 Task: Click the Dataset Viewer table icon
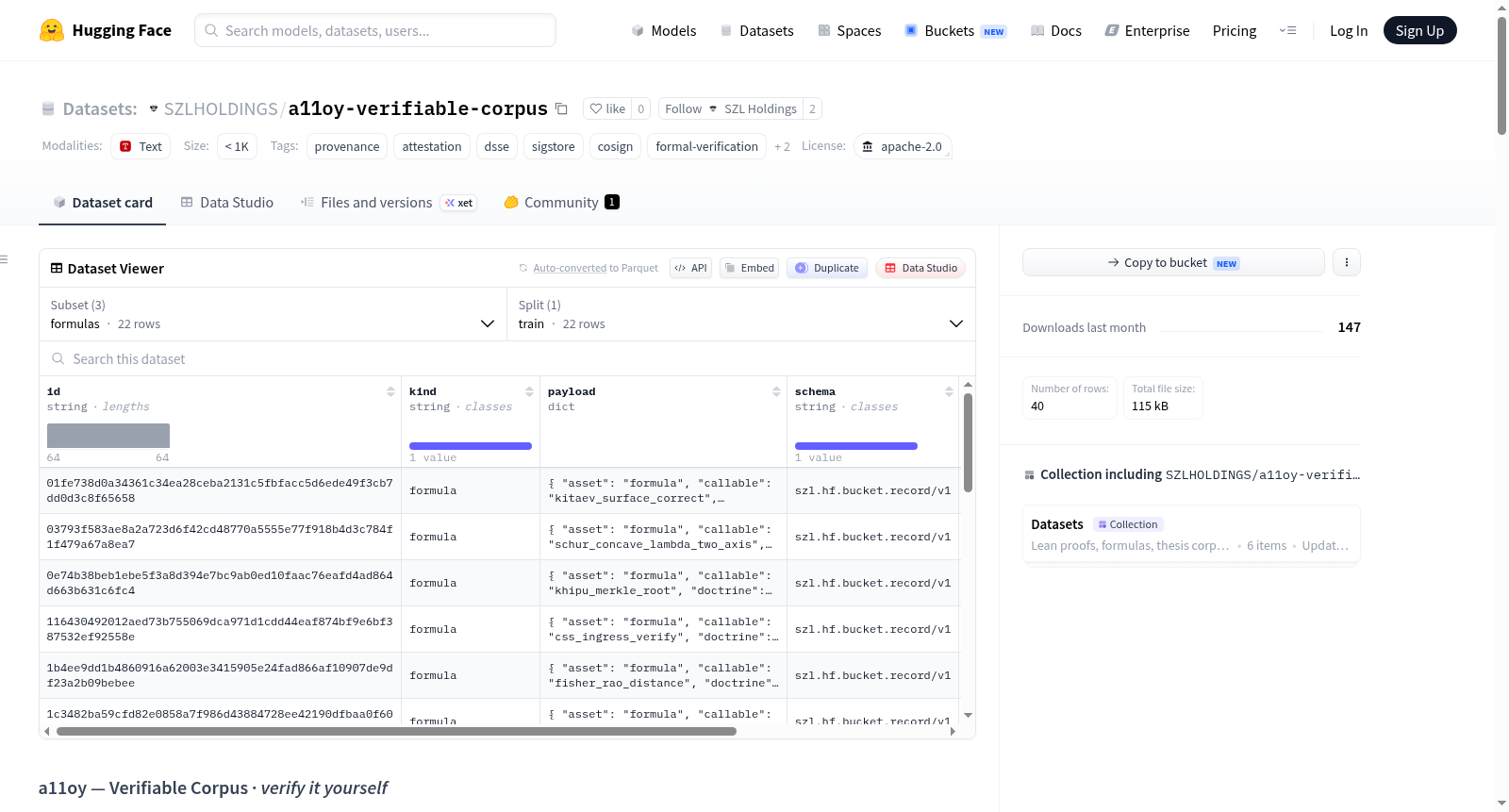57,268
